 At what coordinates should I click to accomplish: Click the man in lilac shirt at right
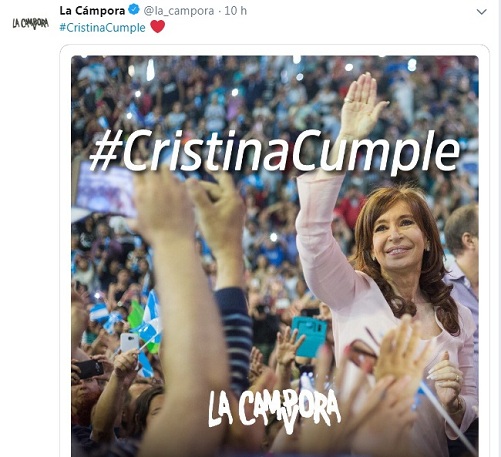pos(463,260)
